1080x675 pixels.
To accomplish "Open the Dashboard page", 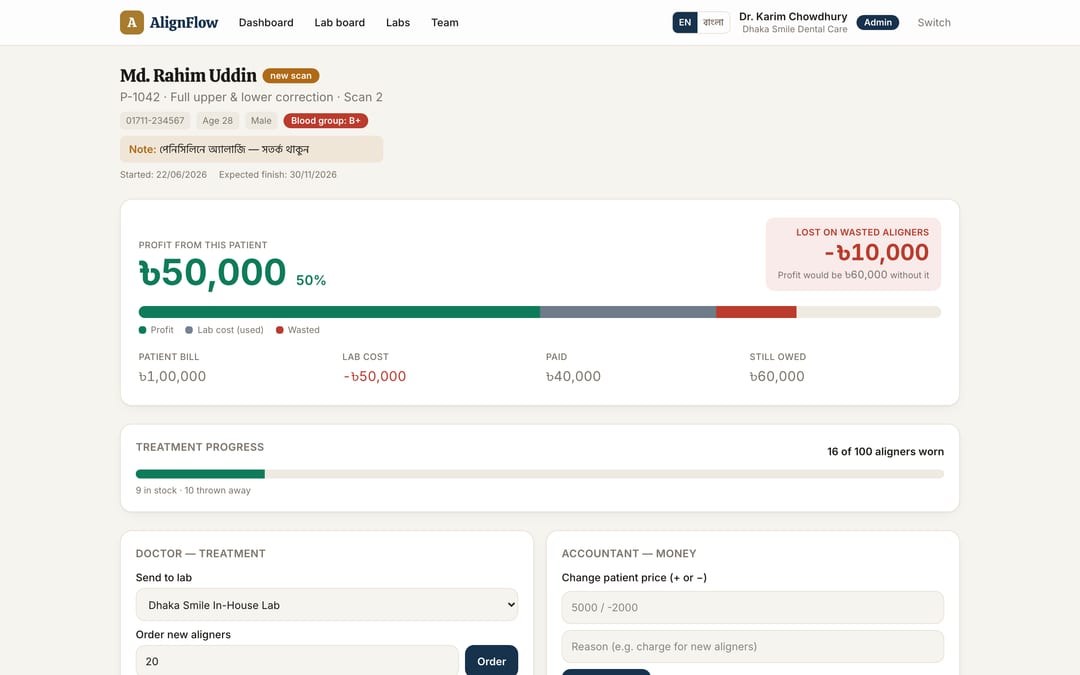I will pos(266,23).
